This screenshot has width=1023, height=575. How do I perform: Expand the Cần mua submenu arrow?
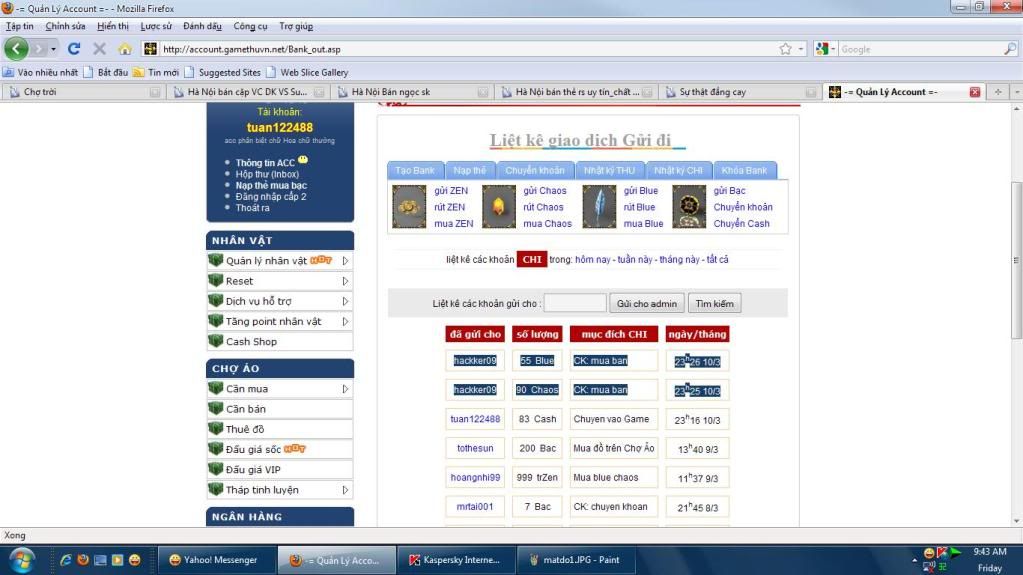(345, 388)
